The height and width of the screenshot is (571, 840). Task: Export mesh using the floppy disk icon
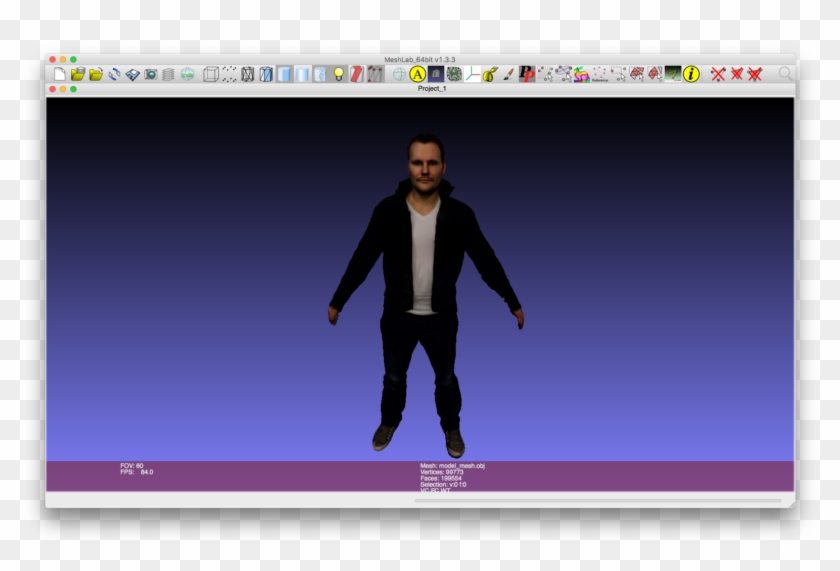pos(132,74)
